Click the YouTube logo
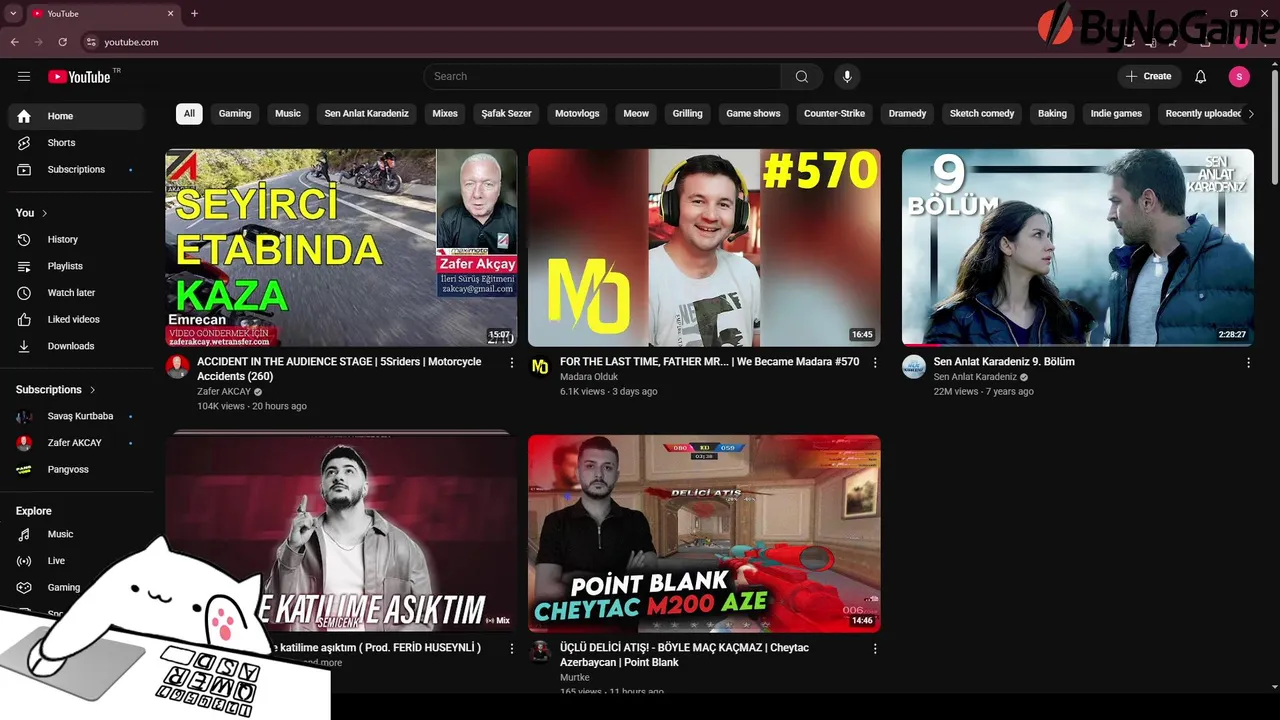This screenshot has height=720, width=1280. click(x=79, y=76)
